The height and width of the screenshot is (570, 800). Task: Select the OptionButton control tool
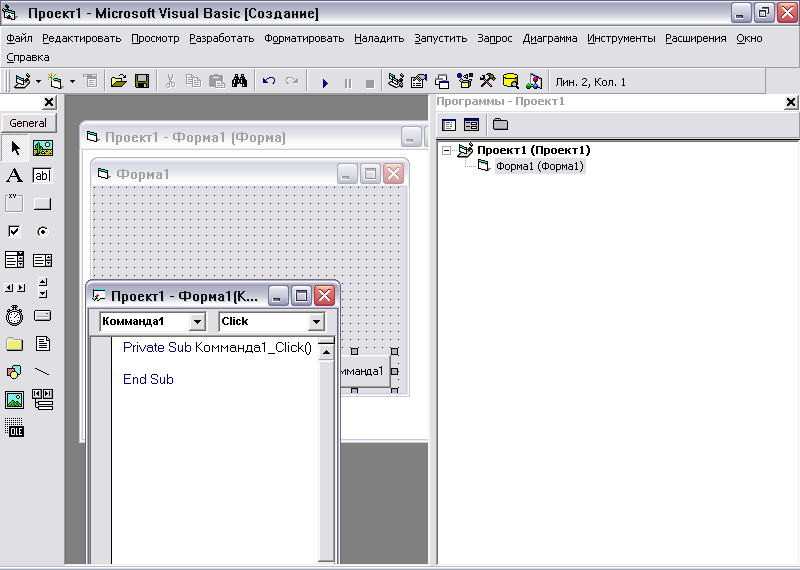(x=42, y=232)
